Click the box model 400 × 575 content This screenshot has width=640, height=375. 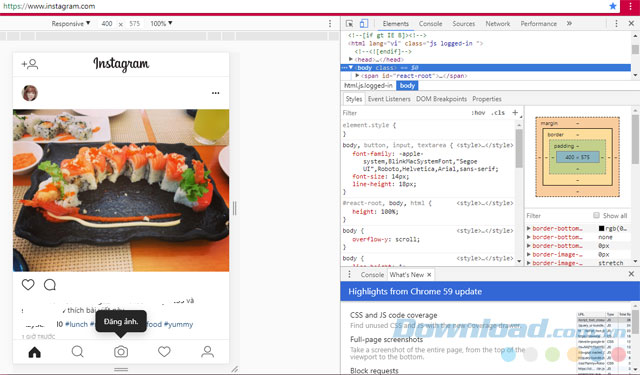tap(577, 157)
